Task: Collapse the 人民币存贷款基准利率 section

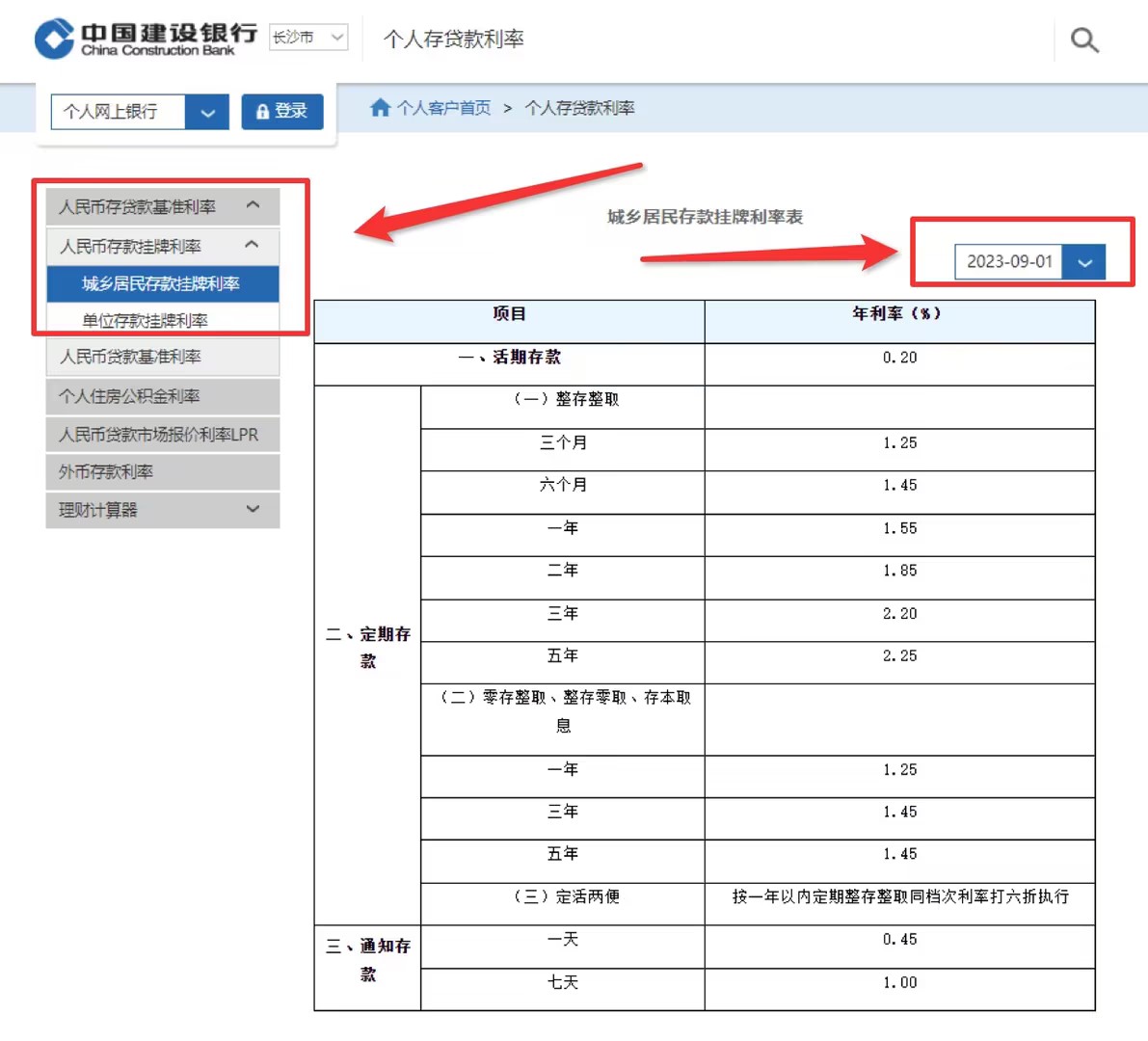Action: tap(253, 205)
